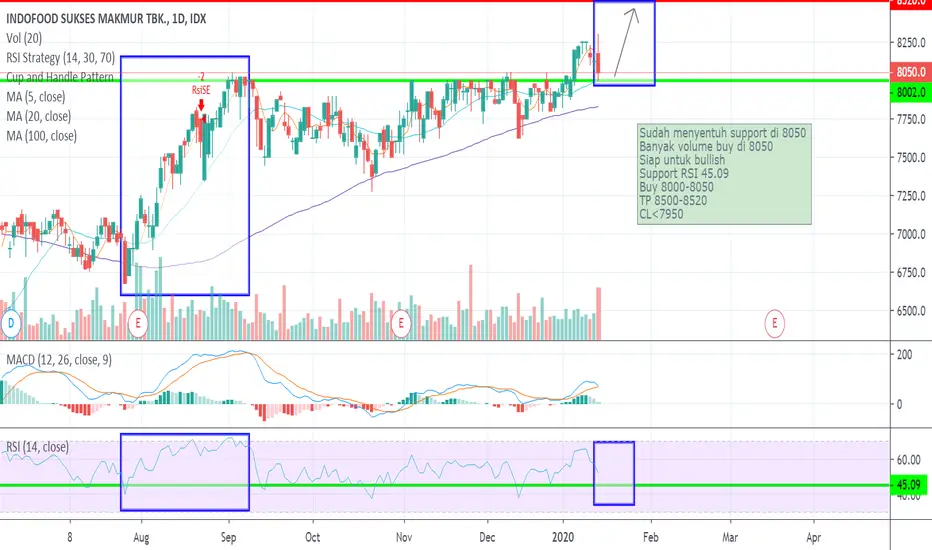Click the E earnings marker between Mar and Apr
This screenshot has height=550, width=932.
click(x=774, y=323)
